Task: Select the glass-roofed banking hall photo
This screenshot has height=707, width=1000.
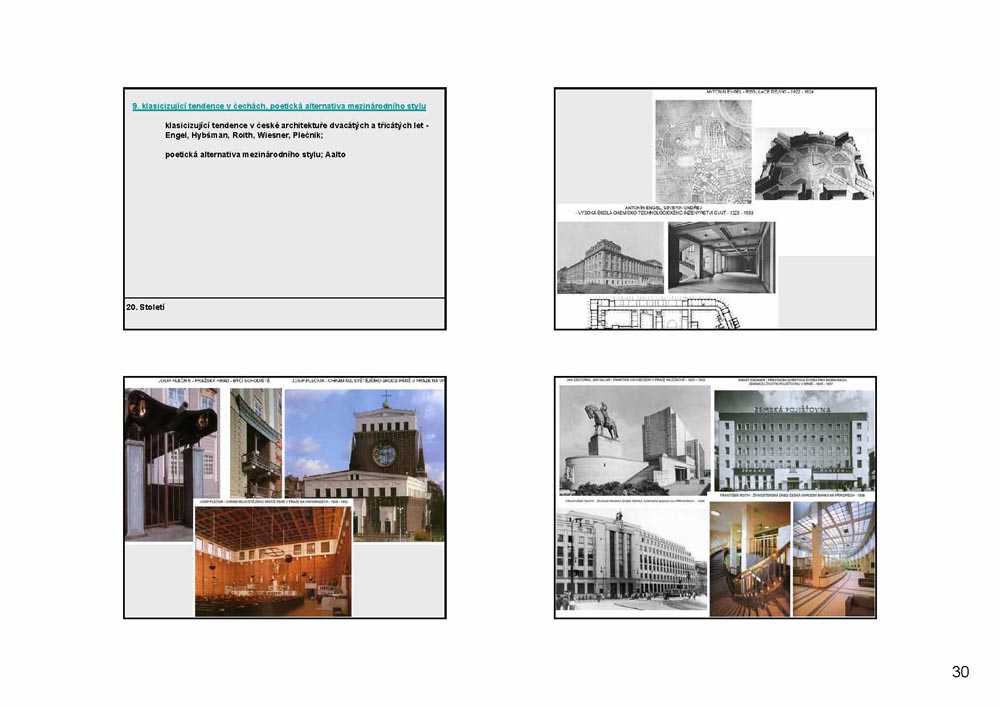Action: 834,559
